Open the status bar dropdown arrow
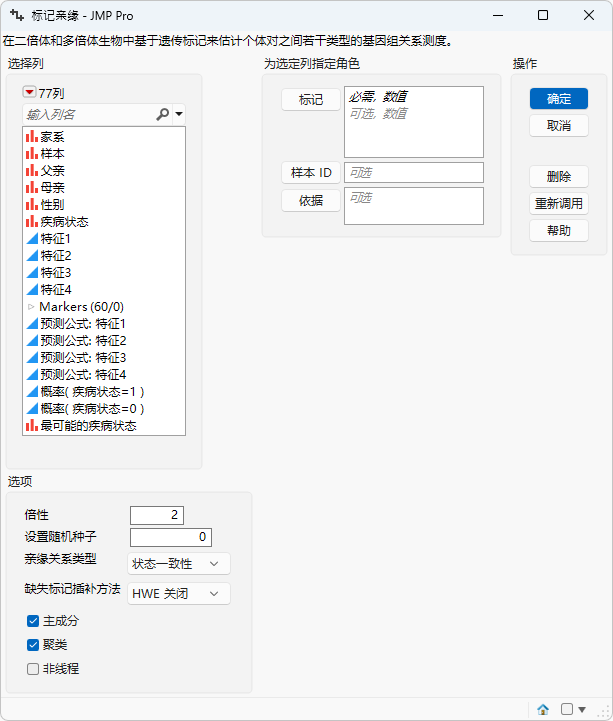The height and width of the screenshot is (721, 613). [582, 710]
